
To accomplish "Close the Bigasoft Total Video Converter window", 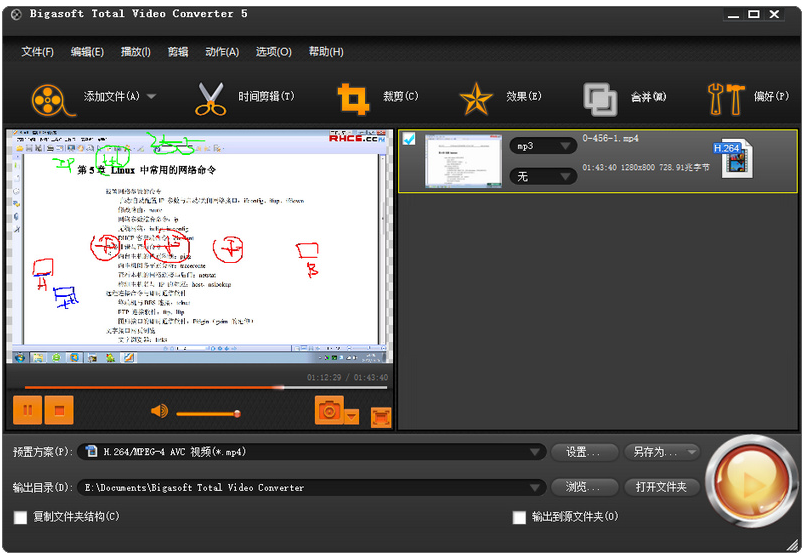I will coord(775,14).
